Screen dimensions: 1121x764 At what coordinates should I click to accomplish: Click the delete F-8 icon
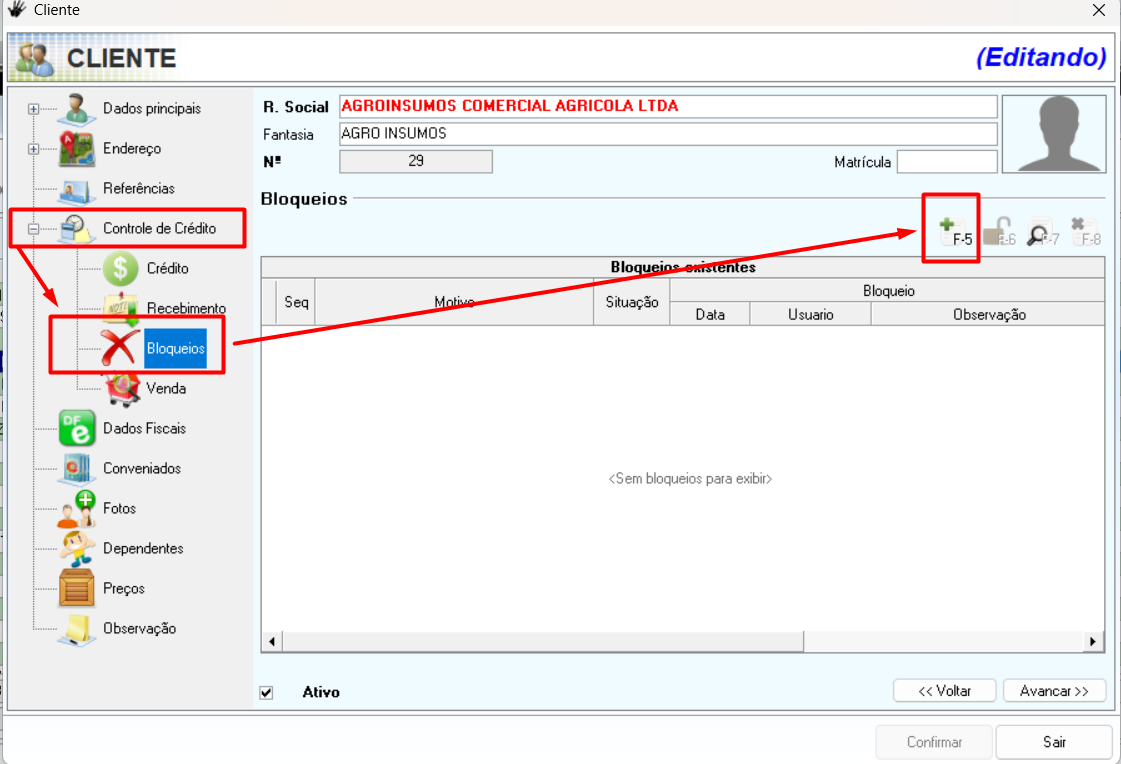(1084, 234)
